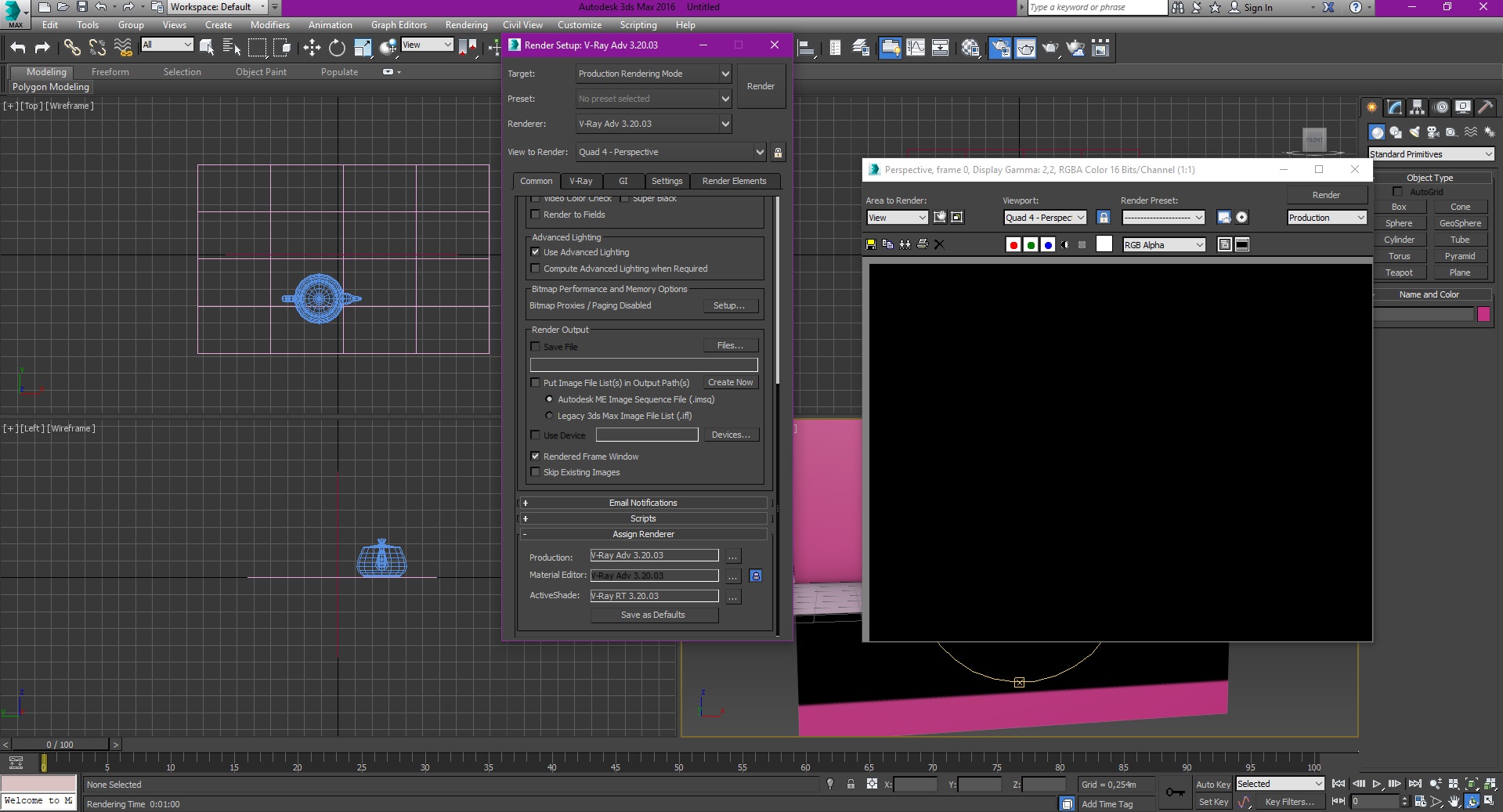The width and height of the screenshot is (1503, 812).
Task: Open the RGB Alpha channel dropdown
Action: pyautogui.click(x=1164, y=245)
